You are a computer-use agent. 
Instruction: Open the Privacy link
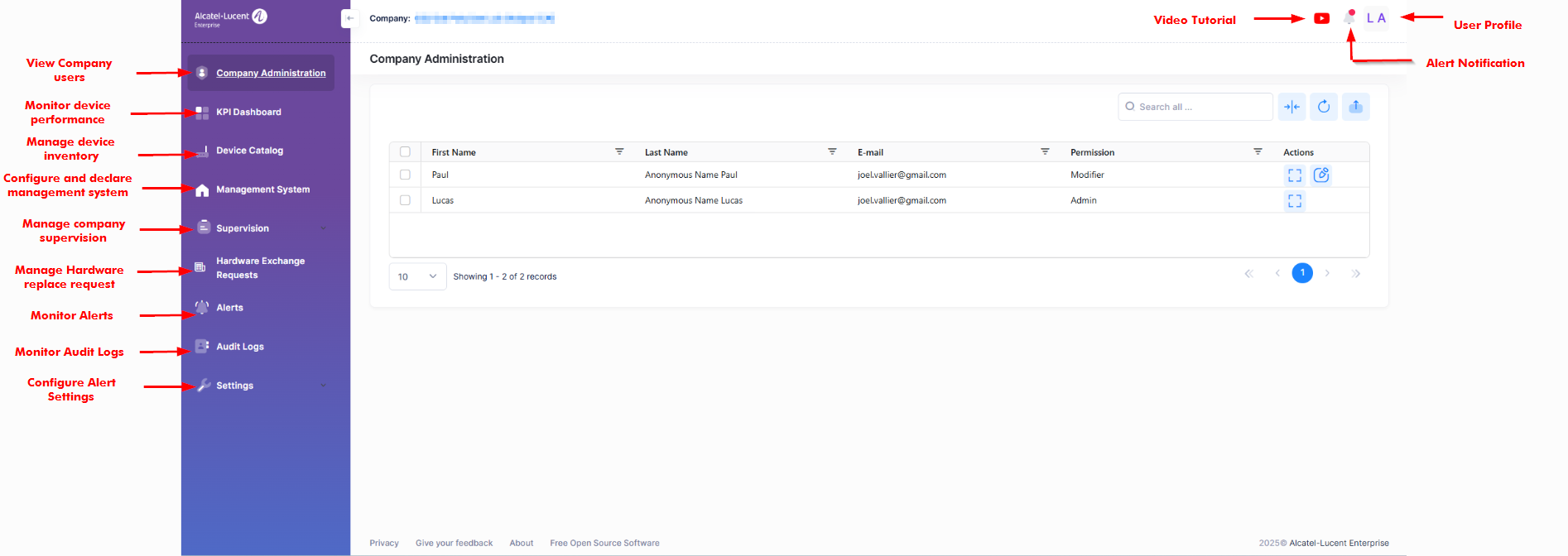[384, 544]
